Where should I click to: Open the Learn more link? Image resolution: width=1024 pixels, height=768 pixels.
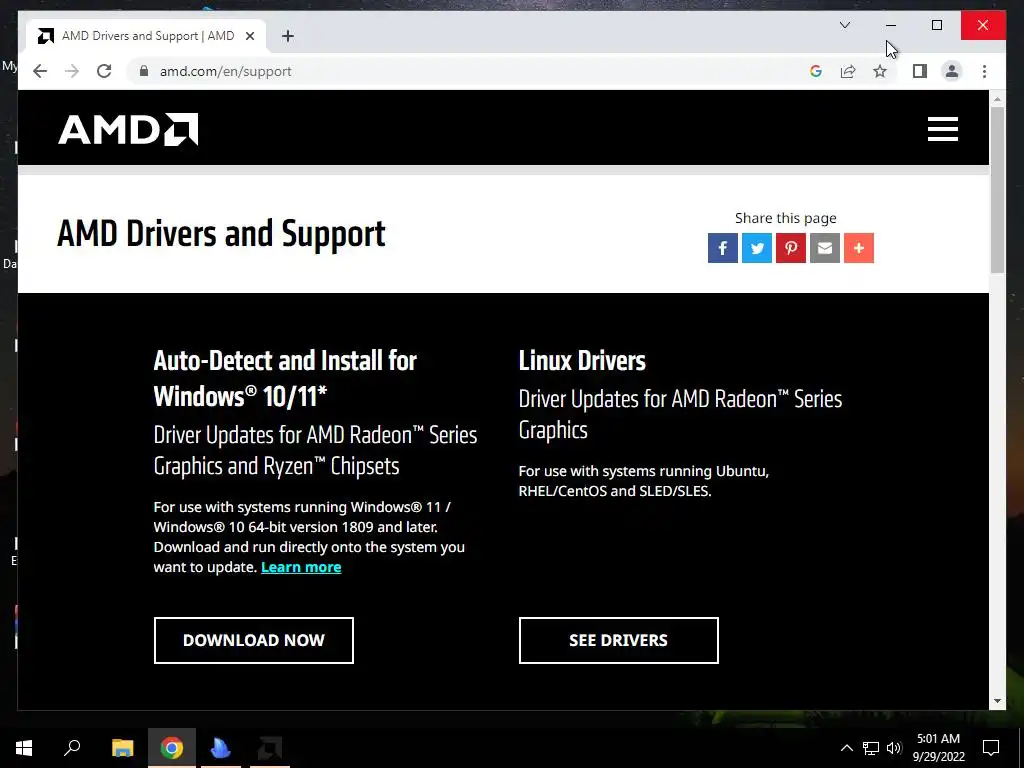pyautogui.click(x=301, y=567)
